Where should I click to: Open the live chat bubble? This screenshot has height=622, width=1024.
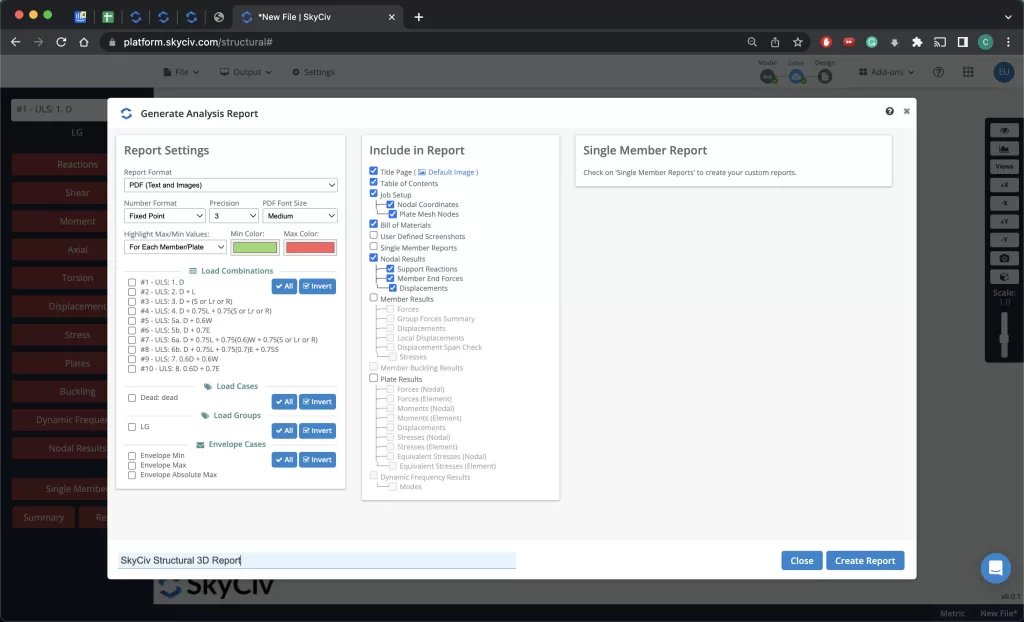coord(995,568)
